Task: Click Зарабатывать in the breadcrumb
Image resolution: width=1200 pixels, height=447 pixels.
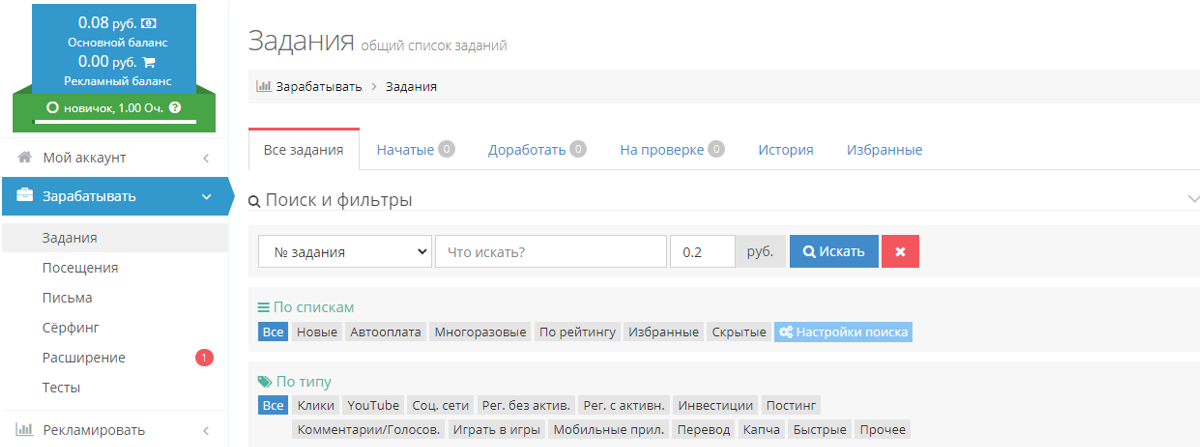Action: (319, 86)
